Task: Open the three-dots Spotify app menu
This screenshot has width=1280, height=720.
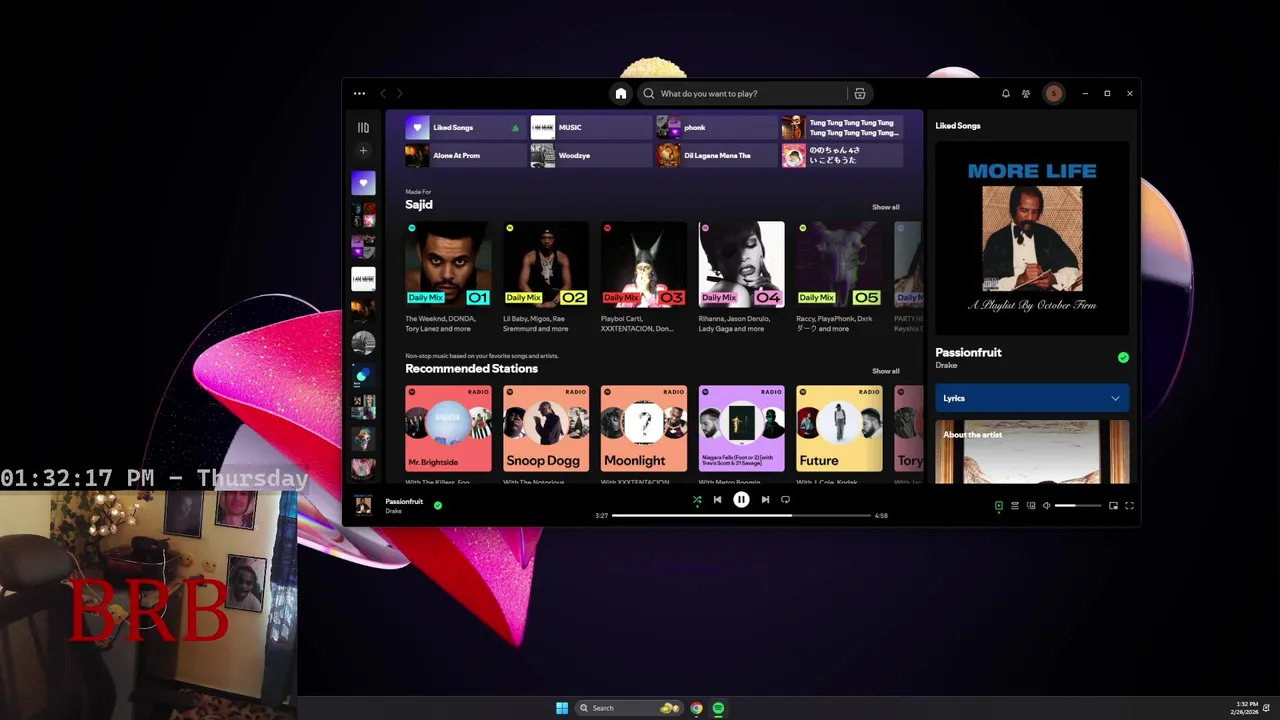Action: 359,93
